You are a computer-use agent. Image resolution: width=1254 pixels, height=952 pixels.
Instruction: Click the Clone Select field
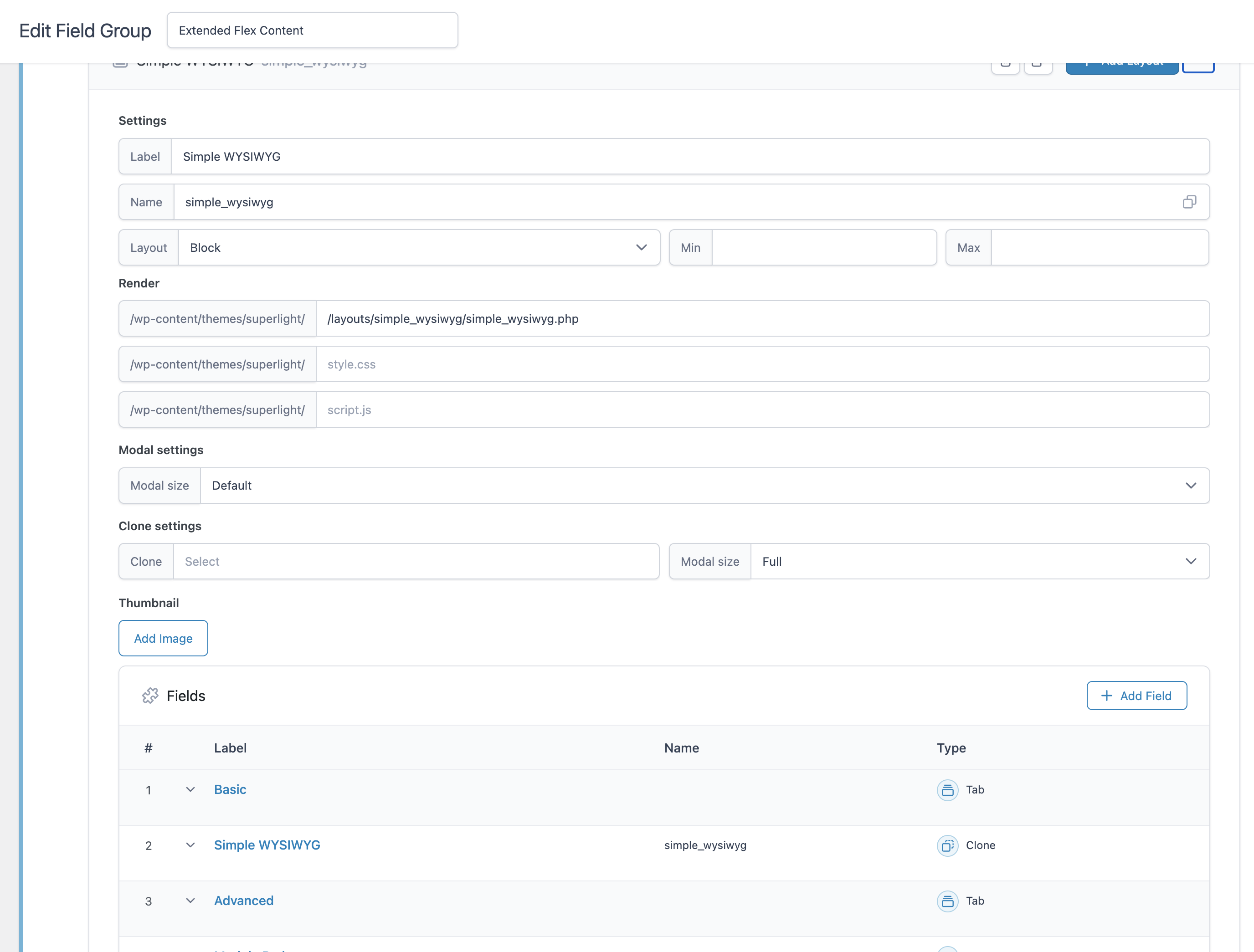click(416, 562)
